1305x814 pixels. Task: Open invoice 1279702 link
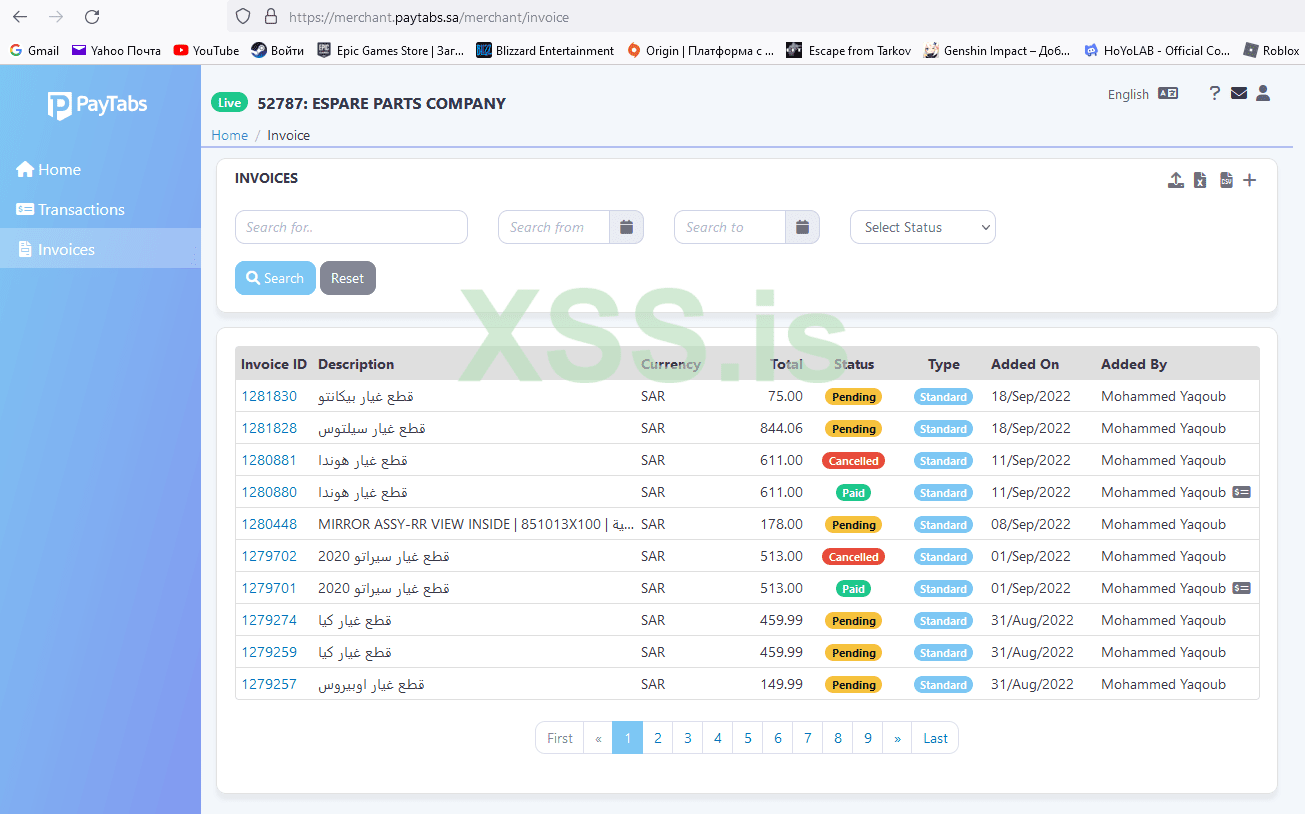pos(269,556)
